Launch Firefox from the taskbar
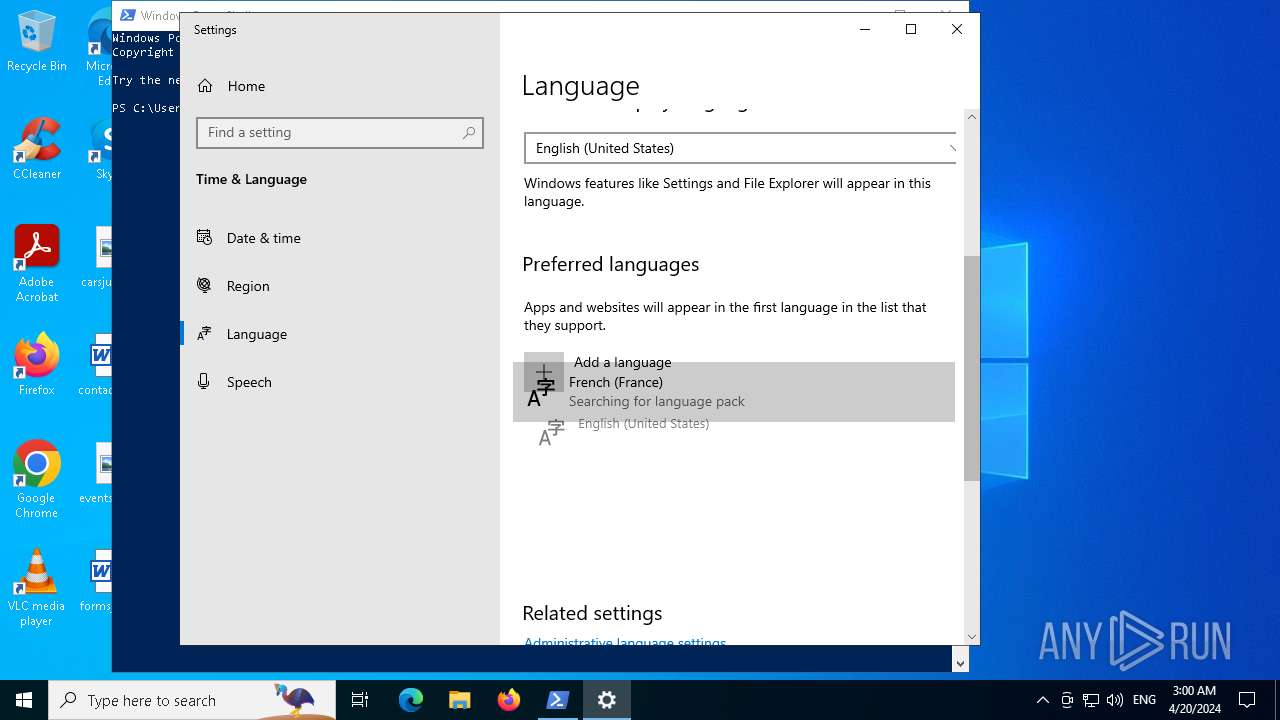 (x=509, y=700)
